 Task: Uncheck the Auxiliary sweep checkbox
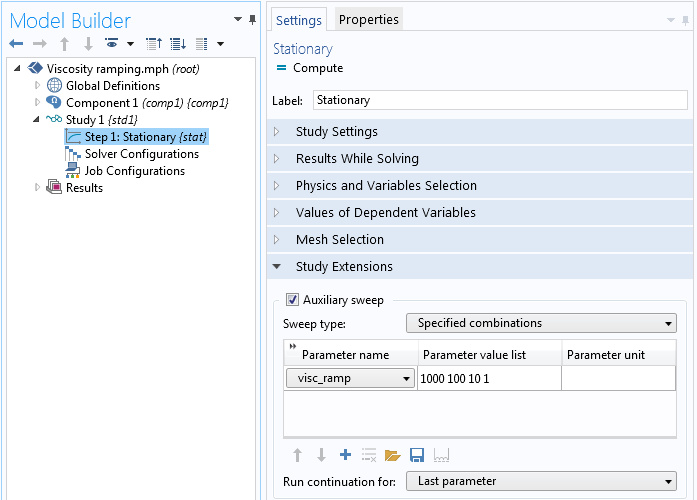(x=292, y=300)
